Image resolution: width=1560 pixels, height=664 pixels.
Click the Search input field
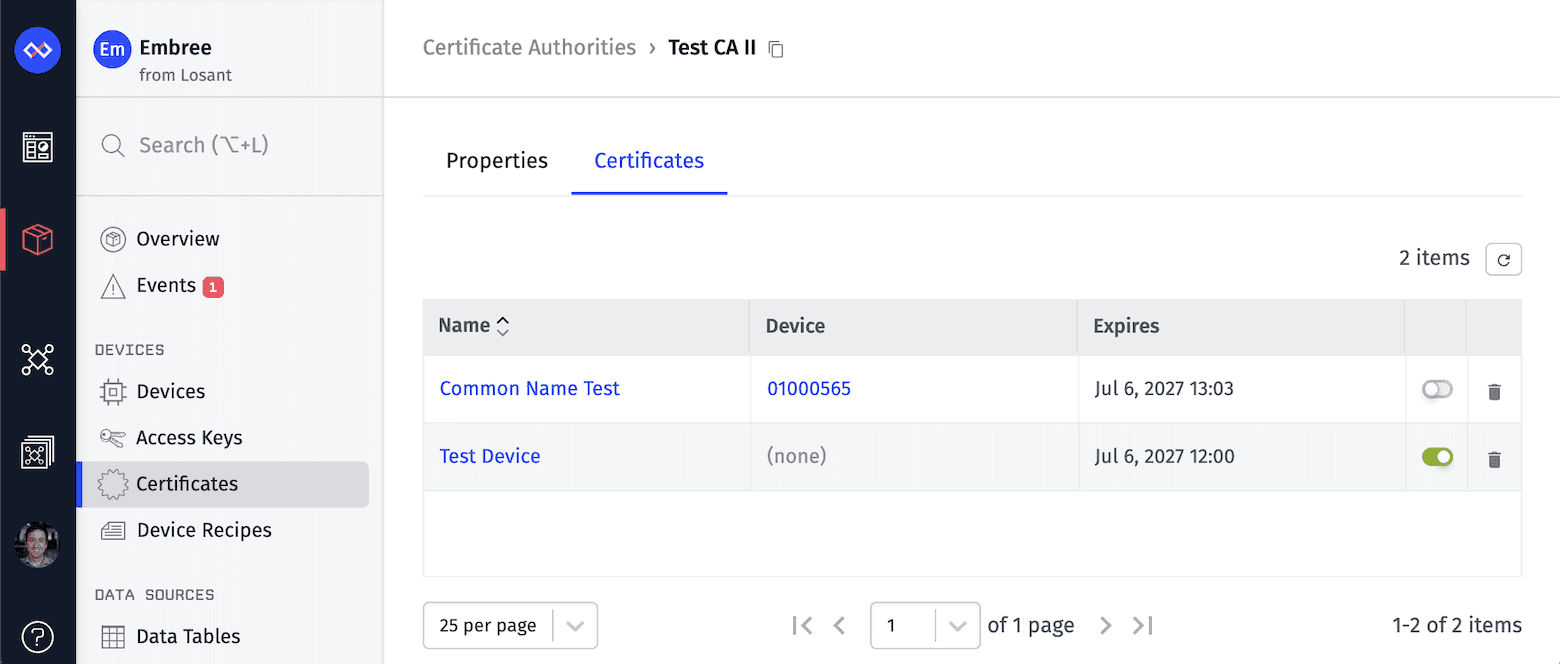click(230, 146)
